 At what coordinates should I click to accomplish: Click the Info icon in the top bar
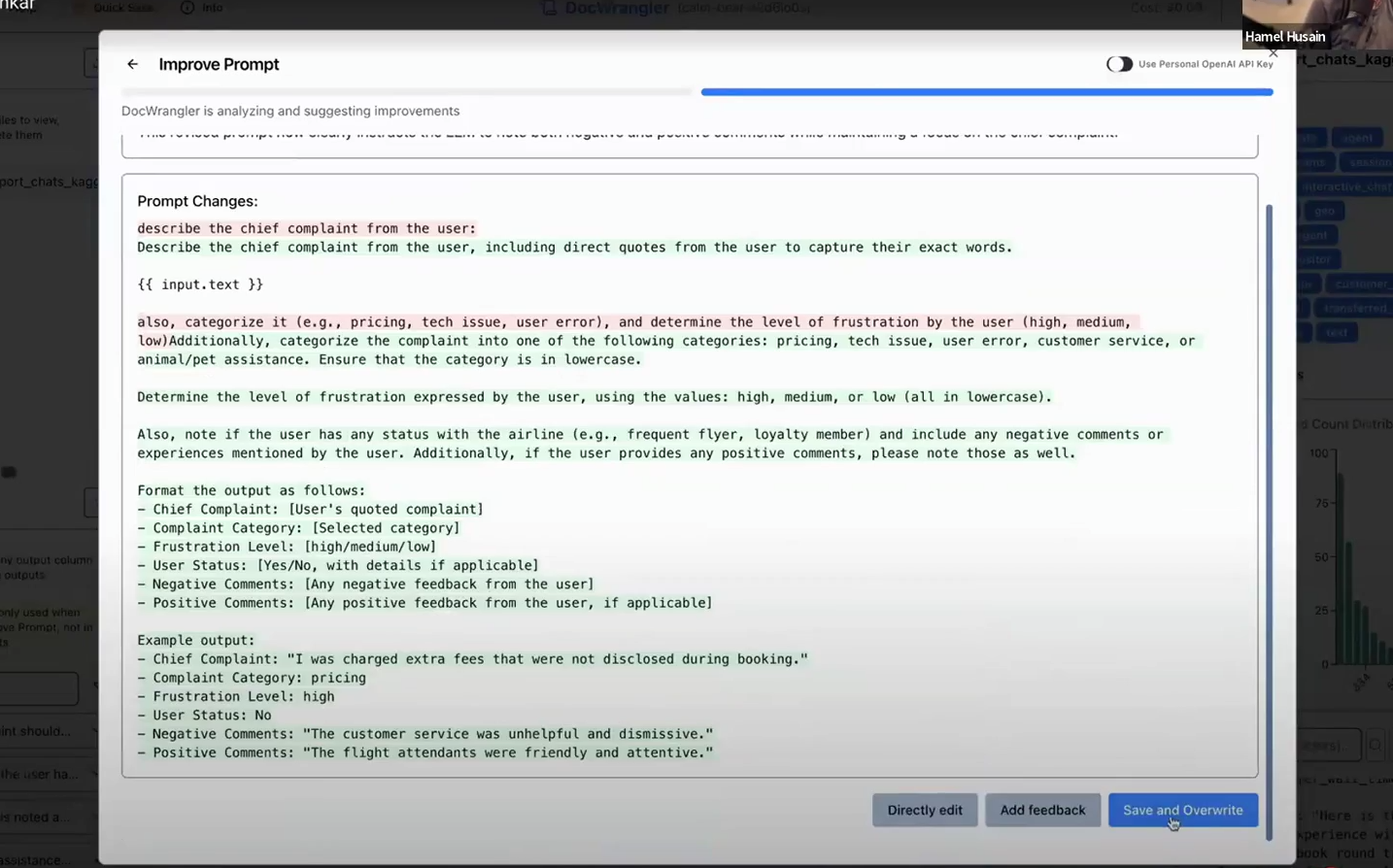click(187, 8)
